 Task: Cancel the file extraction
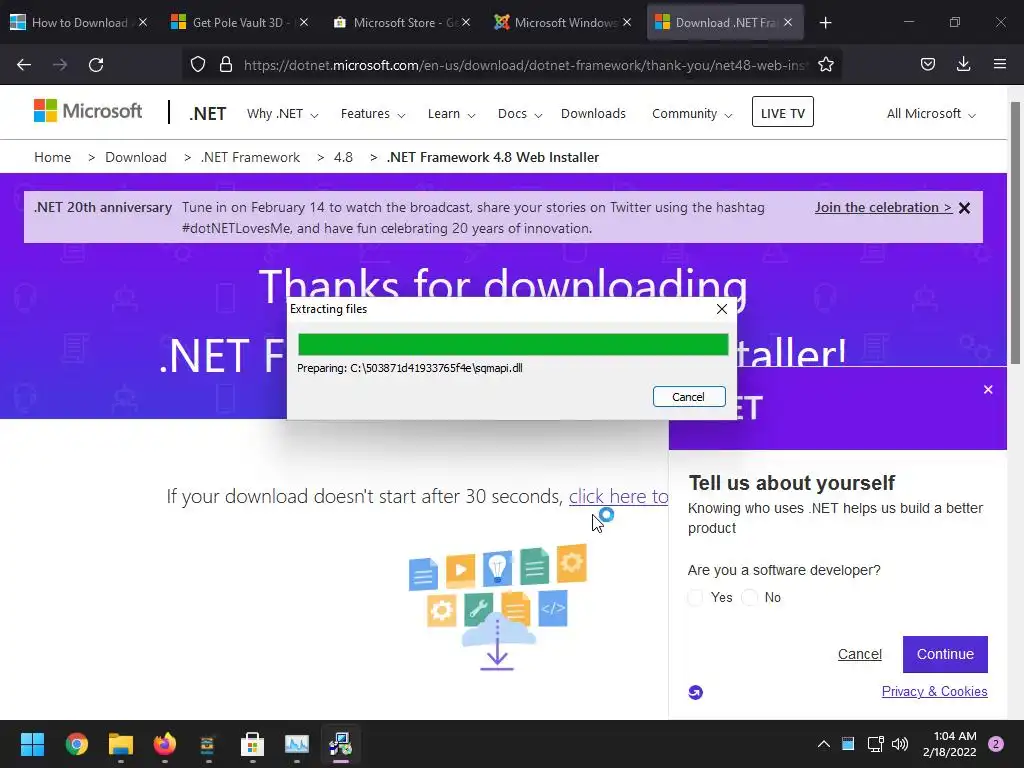click(689, 396)
